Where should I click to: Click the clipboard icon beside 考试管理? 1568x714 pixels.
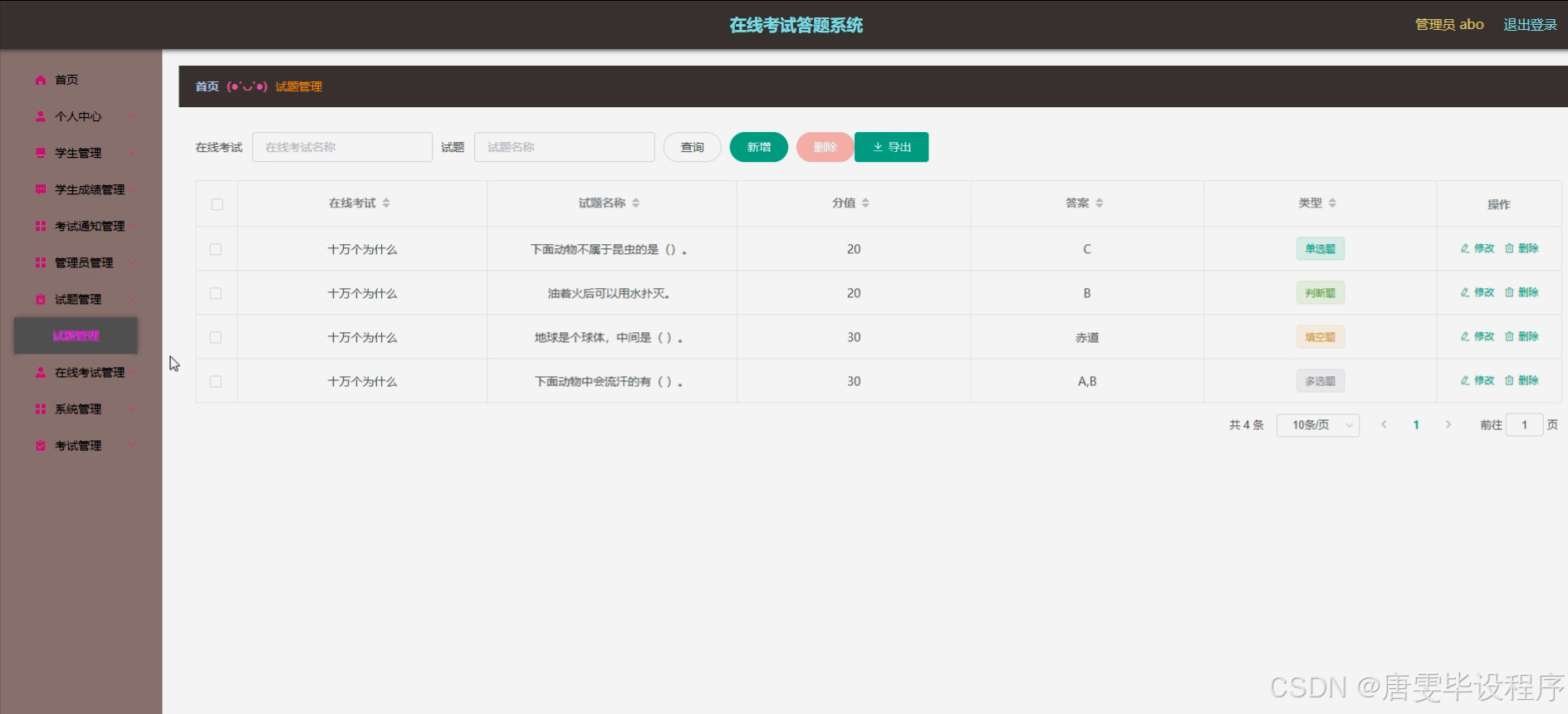(x=41, y=446)
